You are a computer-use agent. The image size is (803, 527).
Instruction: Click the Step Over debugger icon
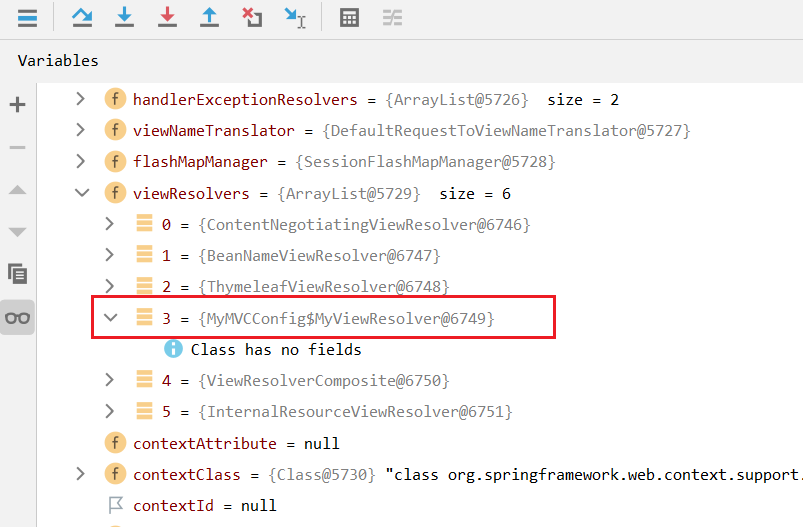point(82,18)
